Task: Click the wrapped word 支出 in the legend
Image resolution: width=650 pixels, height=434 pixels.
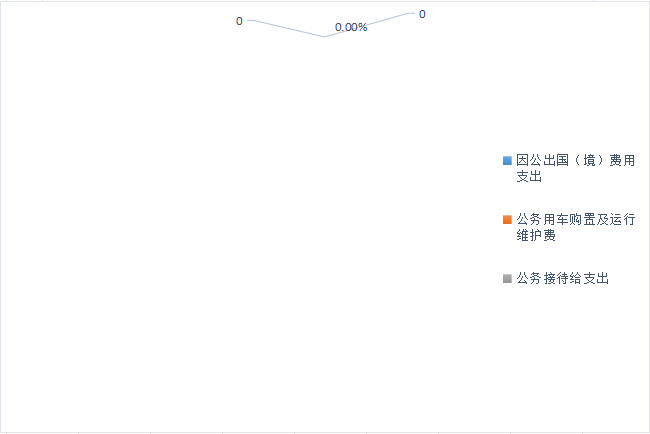Action: tap(529, 177)
